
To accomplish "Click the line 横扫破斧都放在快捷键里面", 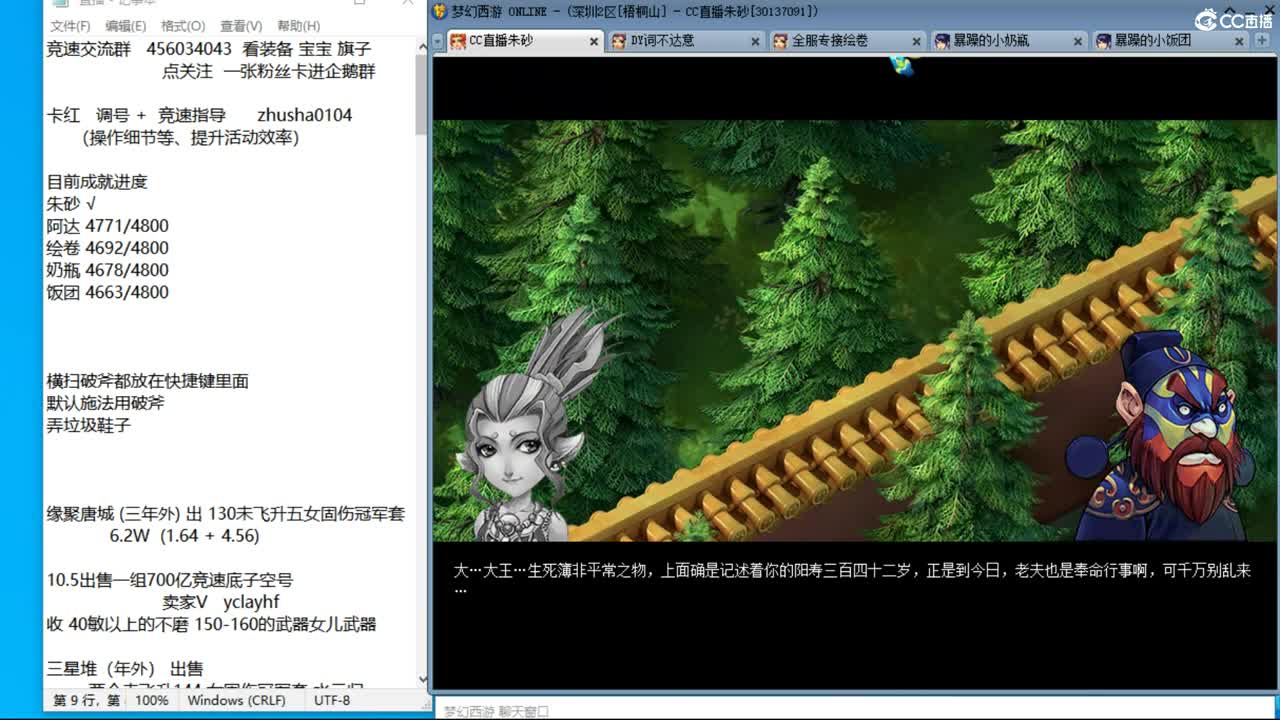I will point(147,381).
